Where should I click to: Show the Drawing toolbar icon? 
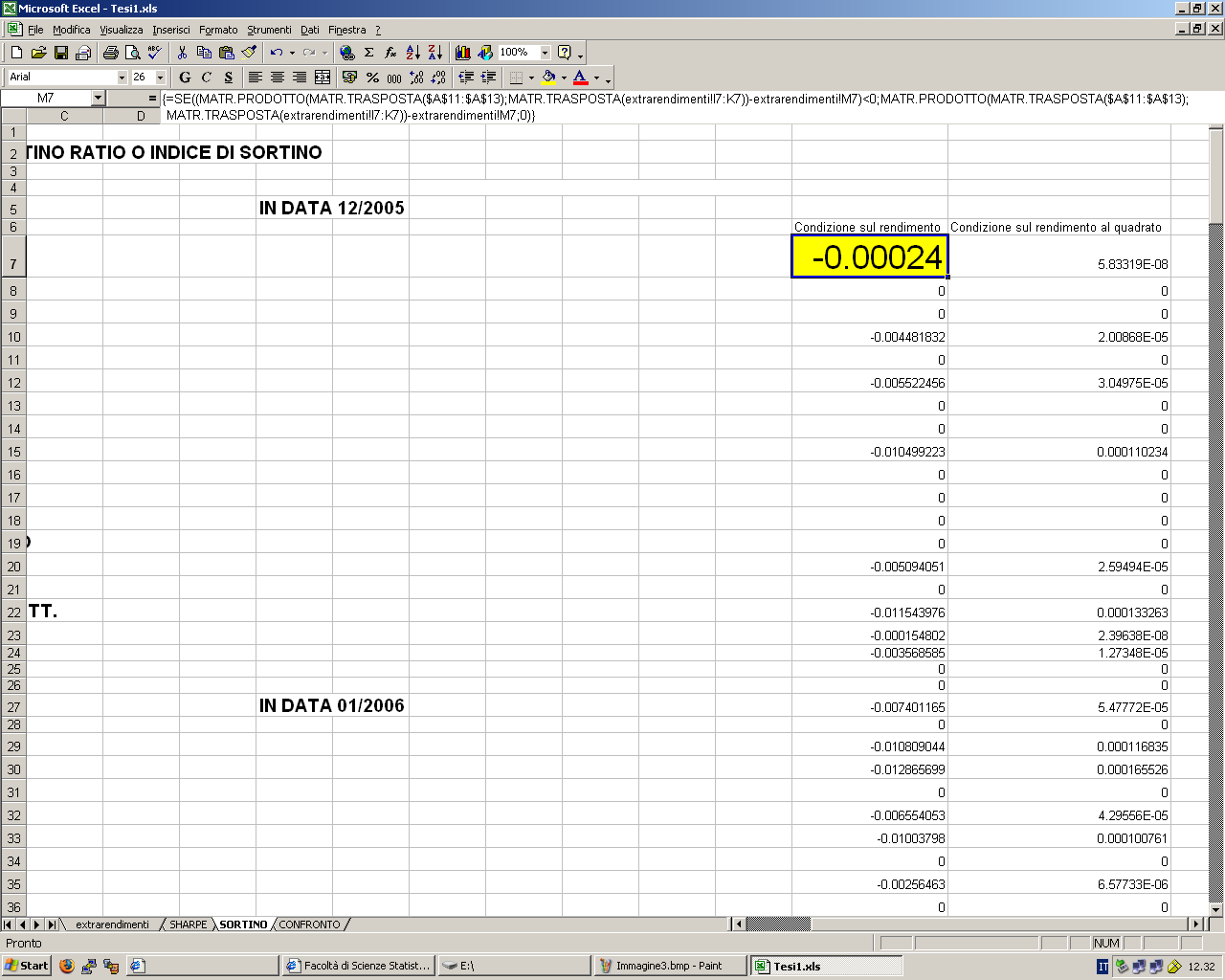tap(485, 53)
